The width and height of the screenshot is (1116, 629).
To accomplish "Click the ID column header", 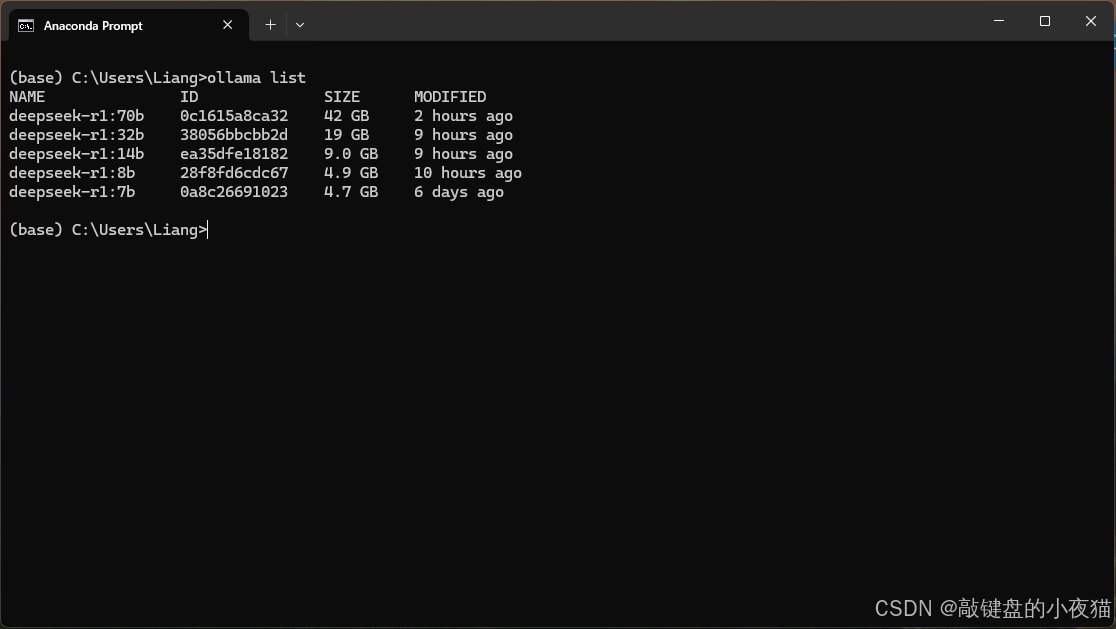I will [189, 97].
